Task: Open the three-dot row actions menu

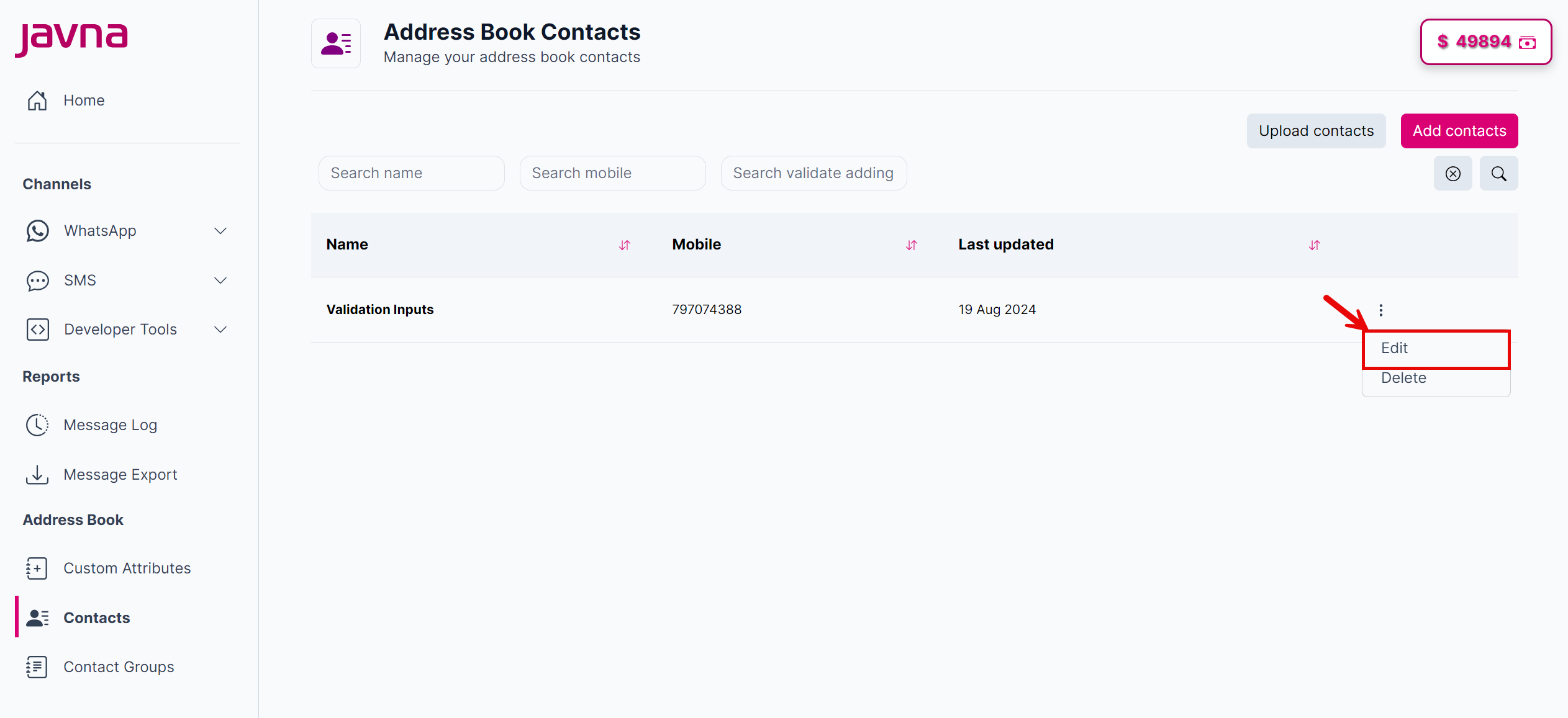Action: click(1380, 310)
